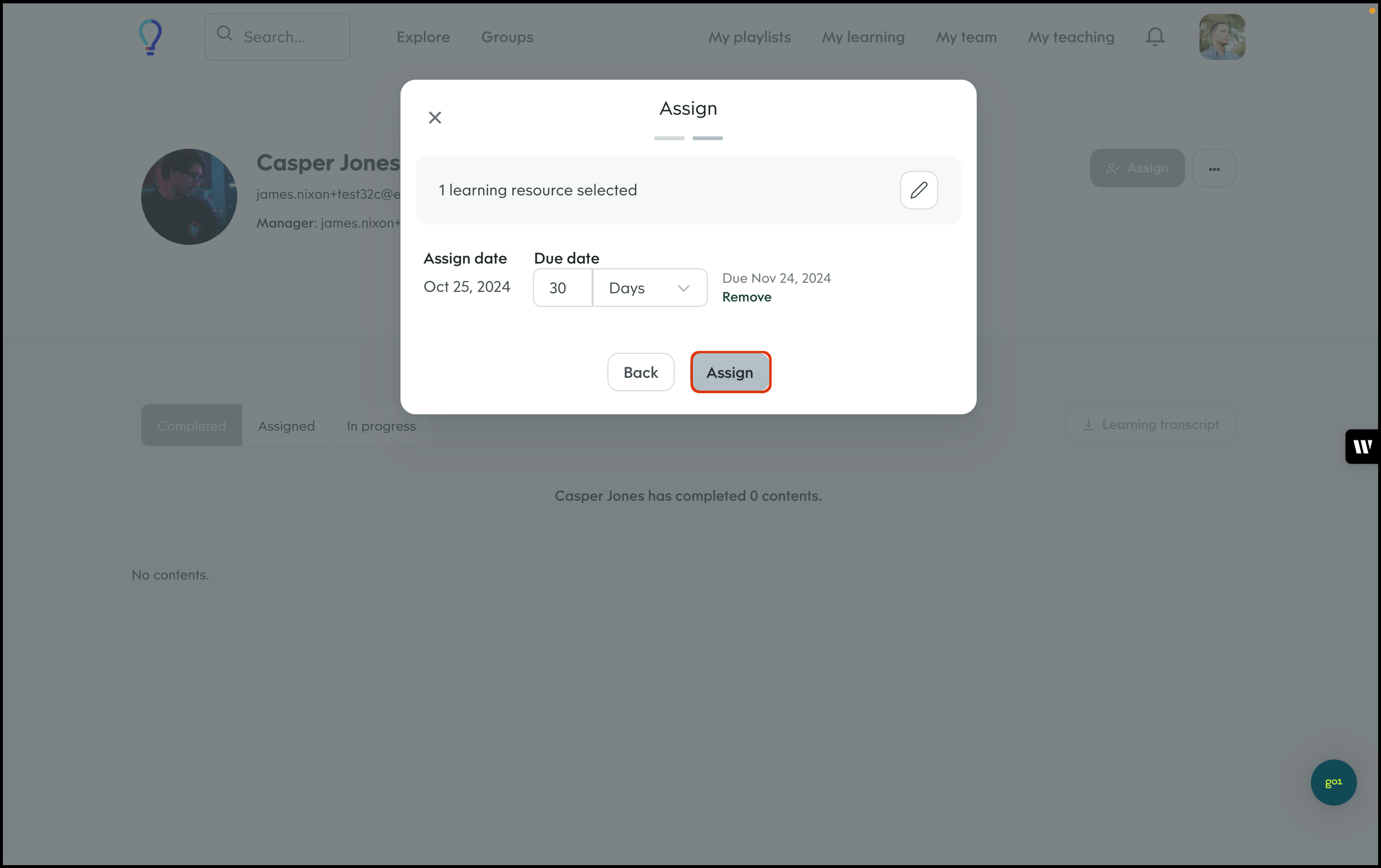Go to My playlists
1381x868 pixels.
(x=750, y=36)
